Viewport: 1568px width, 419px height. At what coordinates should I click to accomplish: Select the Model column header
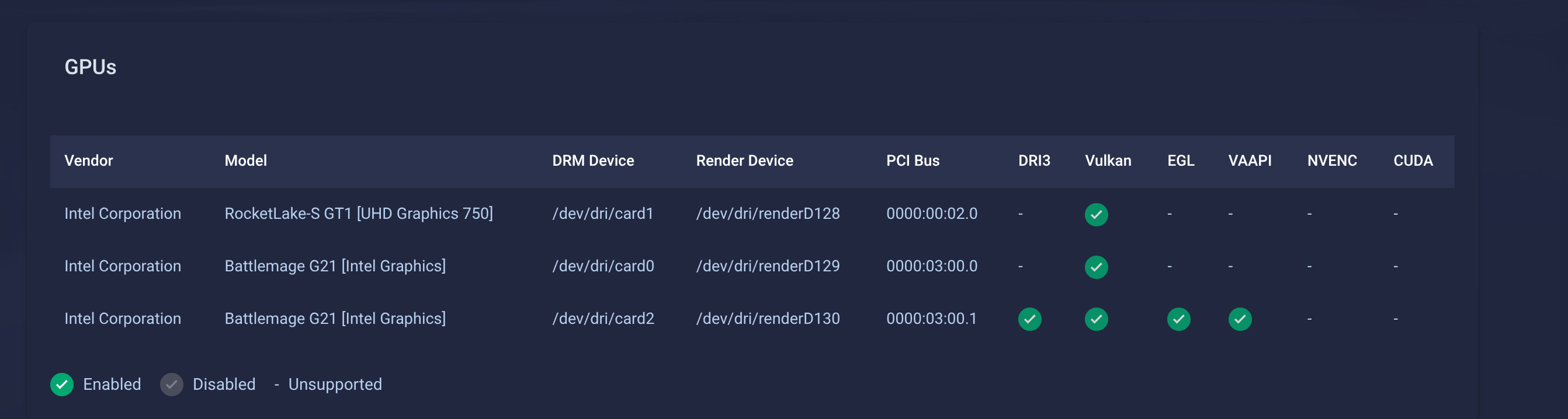246,160
